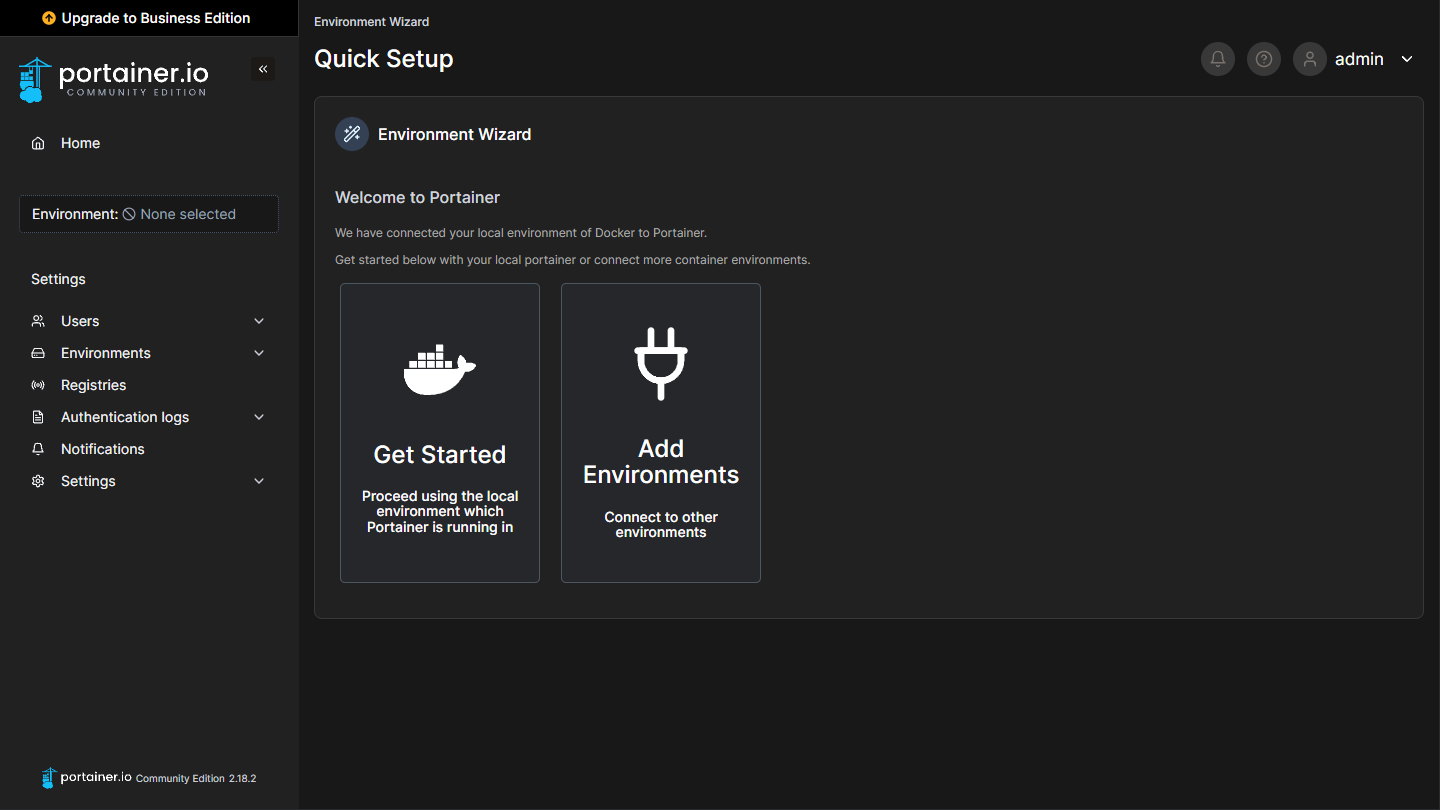Open Authentication logs menu item
The width and height of the screenshot is (1440, 810).
(149, 417)
